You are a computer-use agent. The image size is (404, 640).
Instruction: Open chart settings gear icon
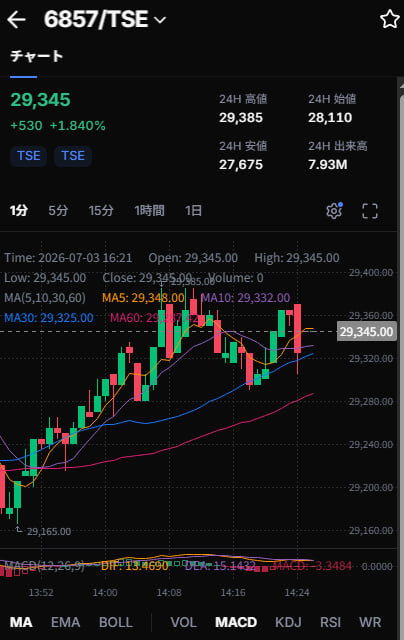(x=334, y=211)
